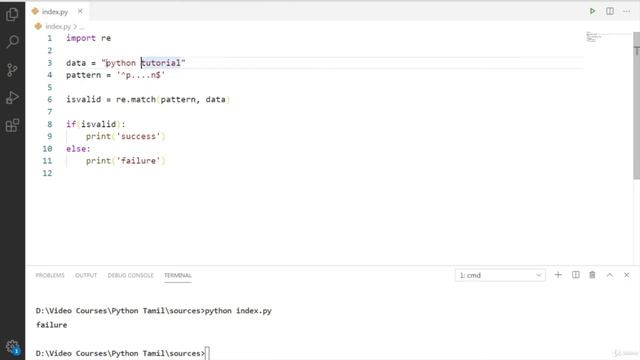Switch to the OUTPUT panel tab
This screenshot has height=360, width=640.
tap(86, 276)
